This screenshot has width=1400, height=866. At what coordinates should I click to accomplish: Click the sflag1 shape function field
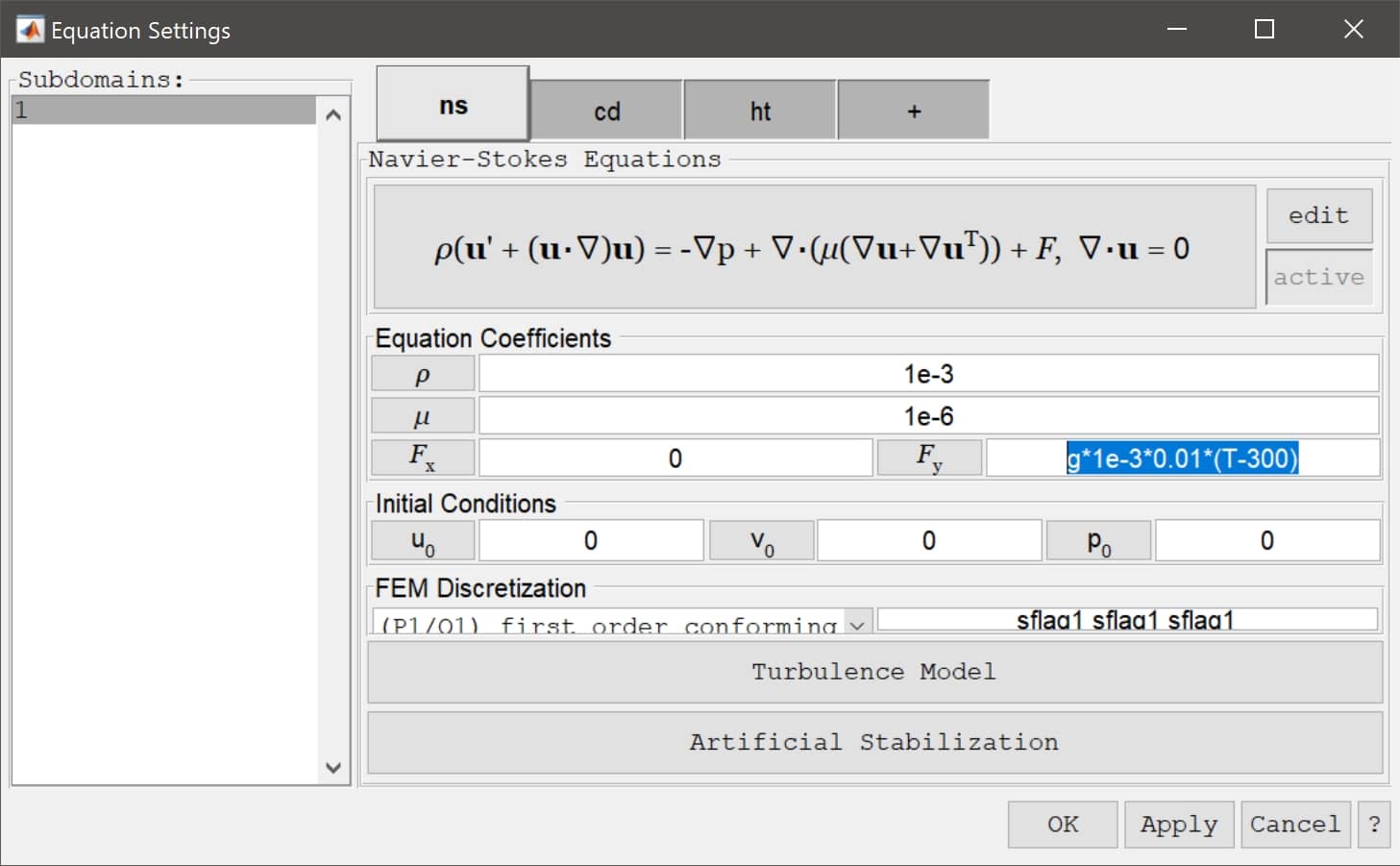click(x=1127, y=620)
